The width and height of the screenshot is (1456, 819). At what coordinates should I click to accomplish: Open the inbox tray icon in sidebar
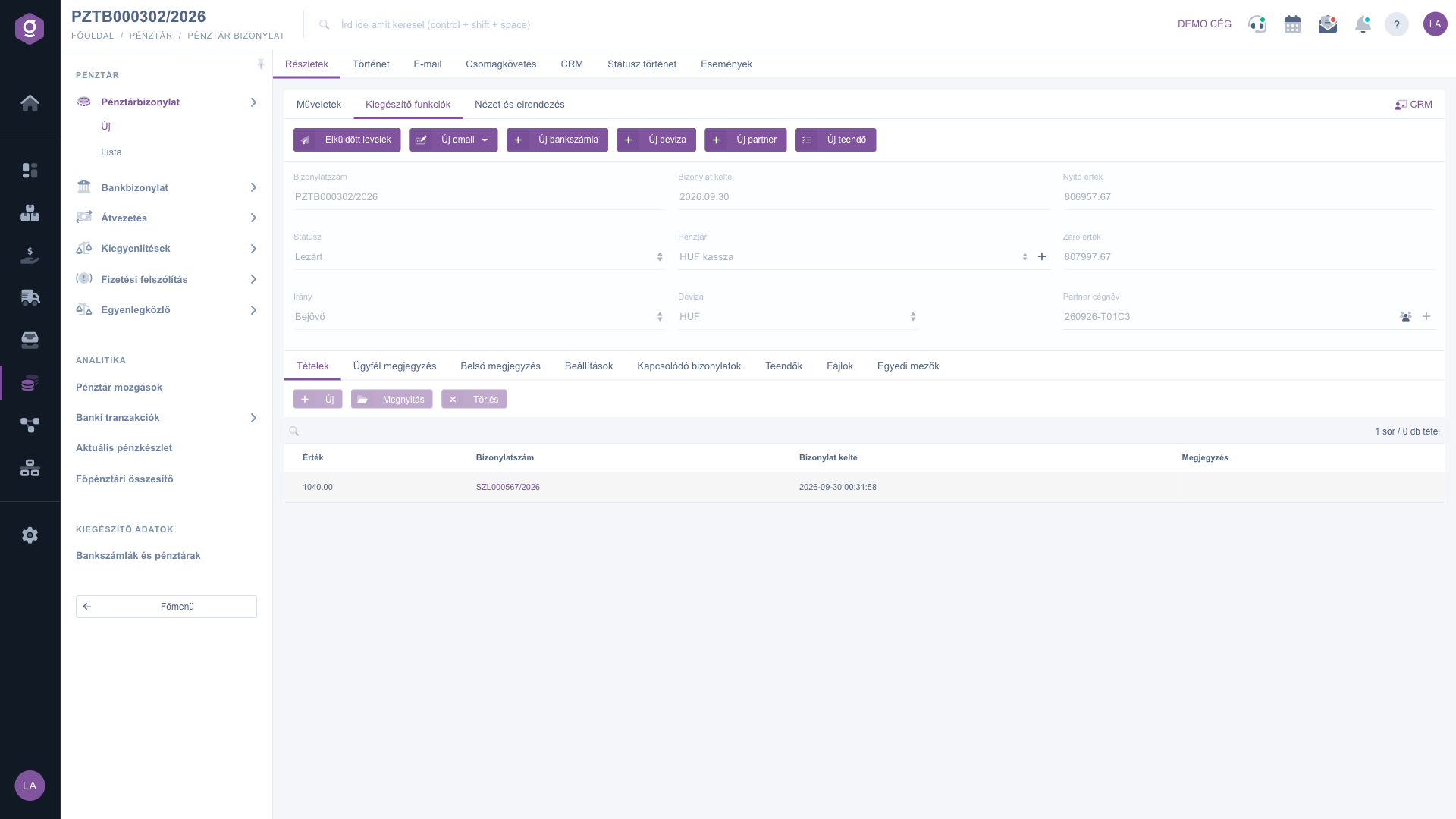(30, 340)
